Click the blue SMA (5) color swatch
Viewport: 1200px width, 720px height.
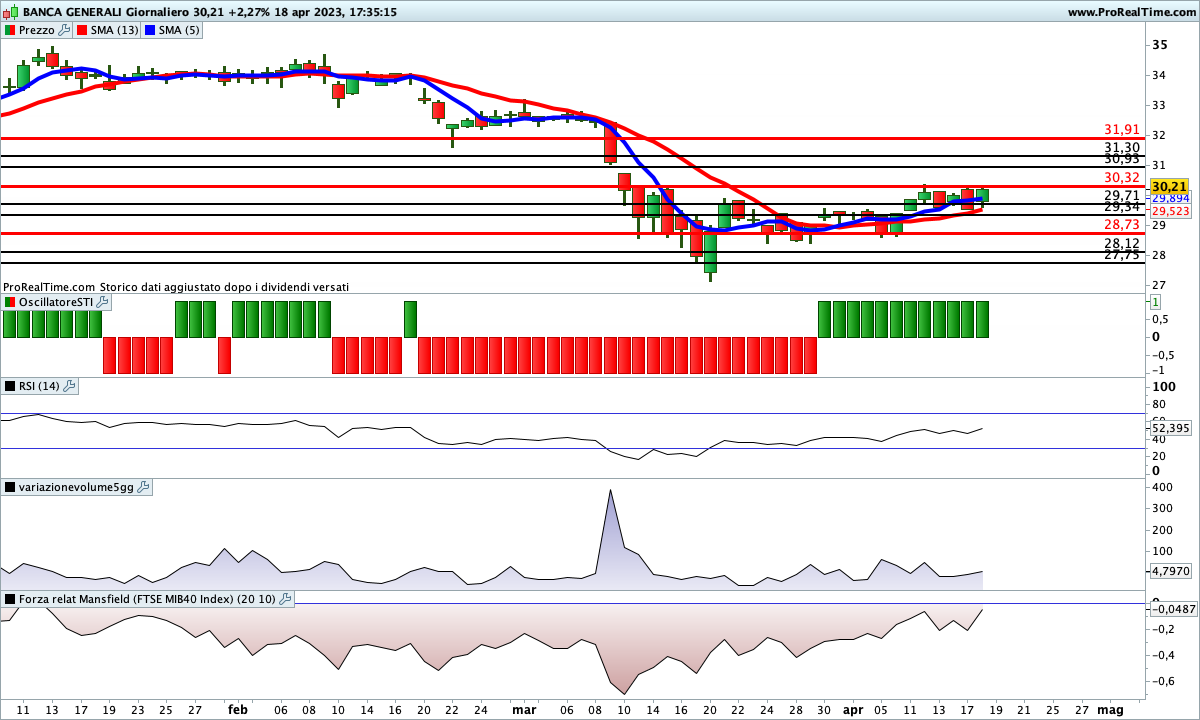(152, 30)
